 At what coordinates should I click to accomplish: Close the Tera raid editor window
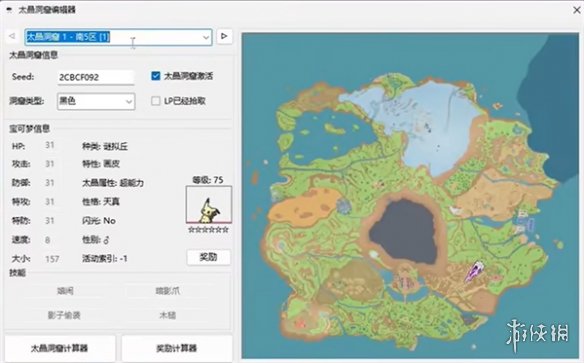coord(577,9)
